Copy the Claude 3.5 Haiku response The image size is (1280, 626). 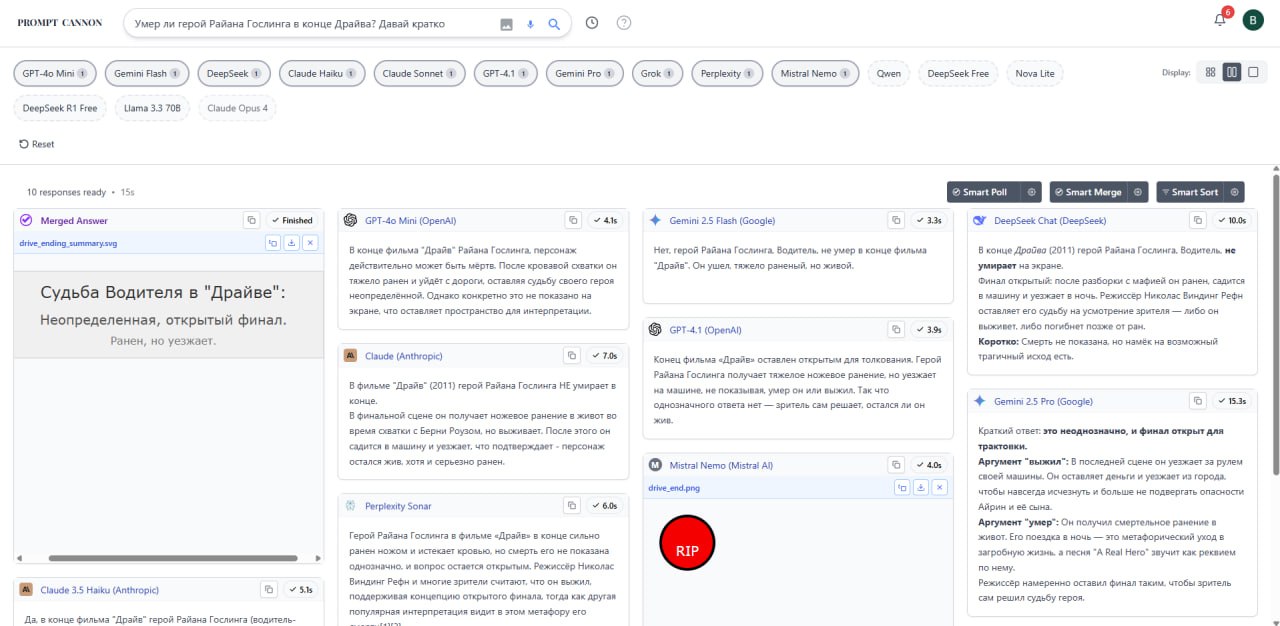pos(268,590)
